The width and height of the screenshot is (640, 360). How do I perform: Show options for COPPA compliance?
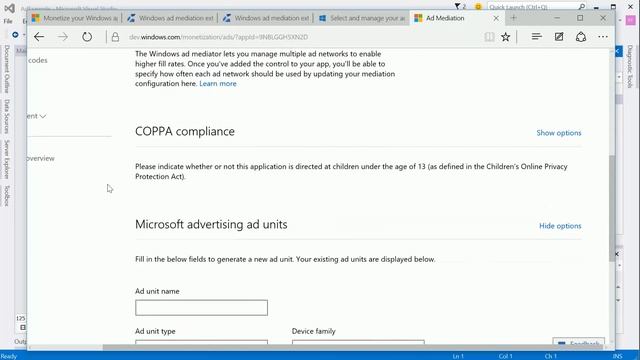coord(559,133)
